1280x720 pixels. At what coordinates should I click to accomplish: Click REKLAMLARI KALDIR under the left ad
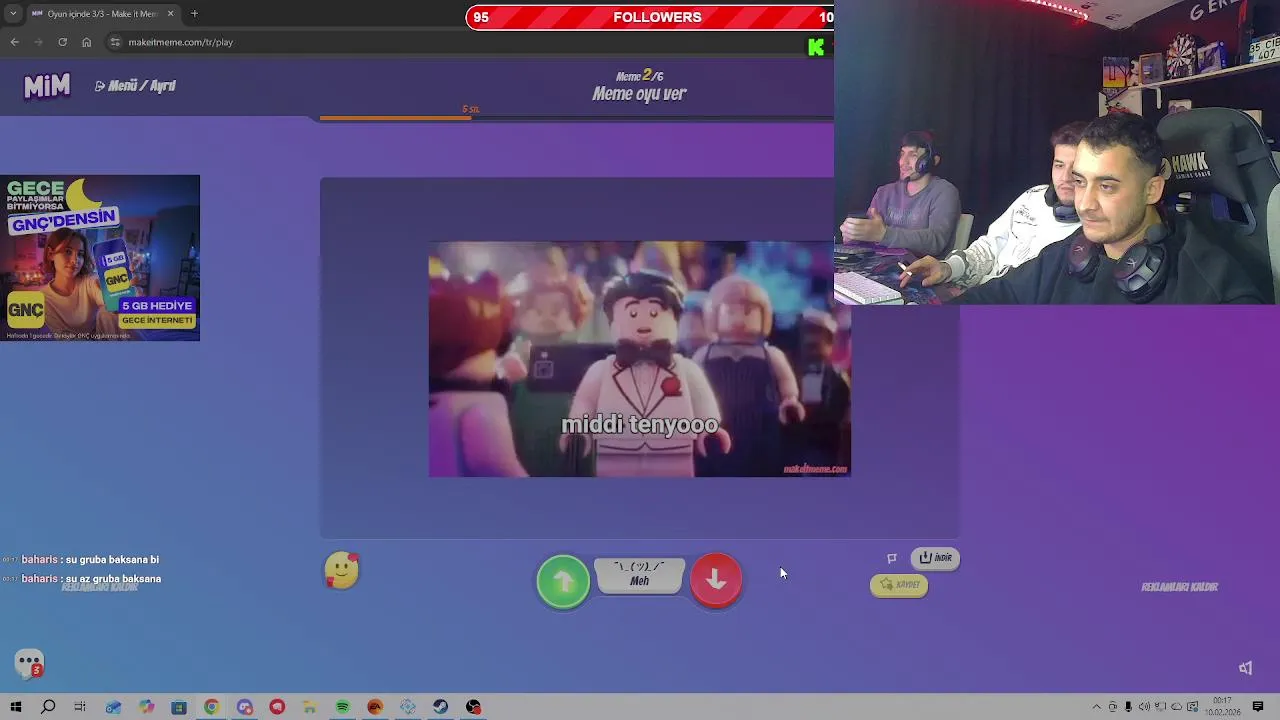point(100,587)
